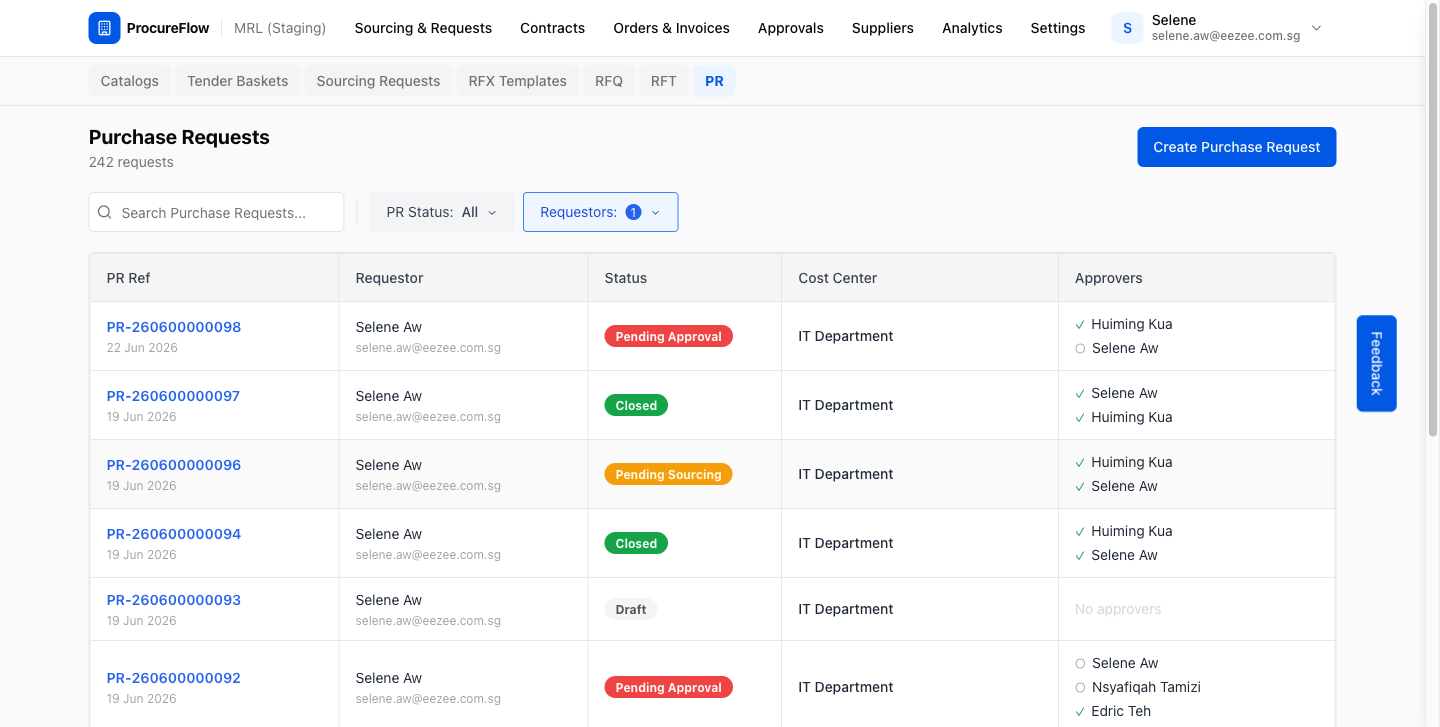The width and height of the screenshot is (1440, 727).
Task: Click the user avatar letter S
Action: pyautogui.click(x=1127, y=28)
